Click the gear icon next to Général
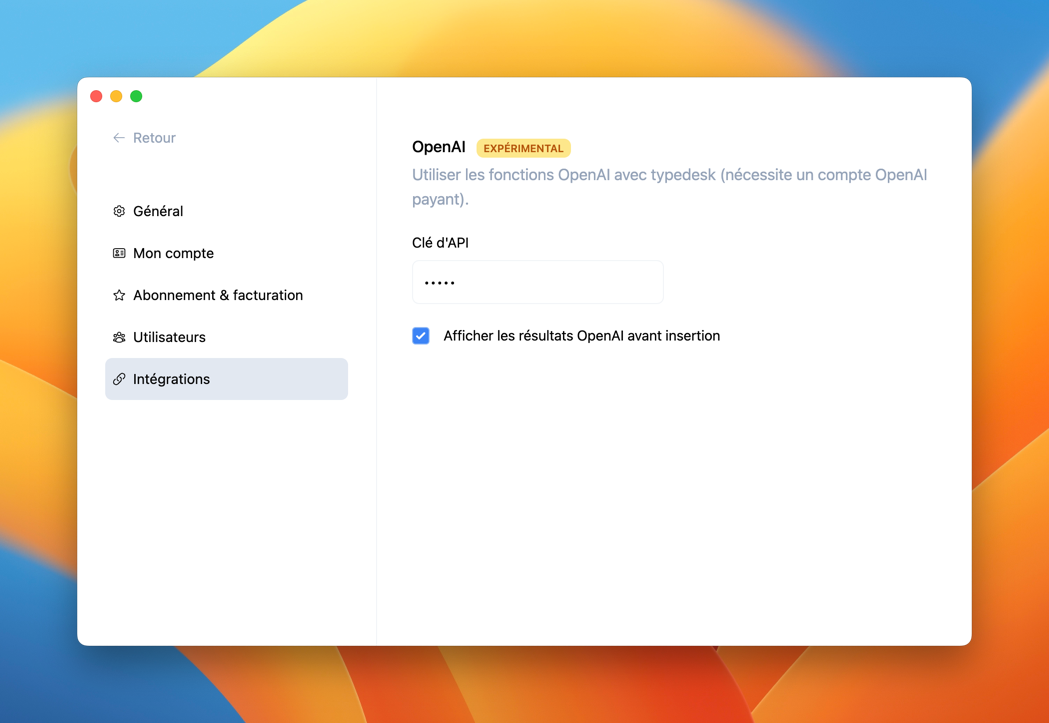This screenshot has width=1049, height=723. (x=119, y=211)
